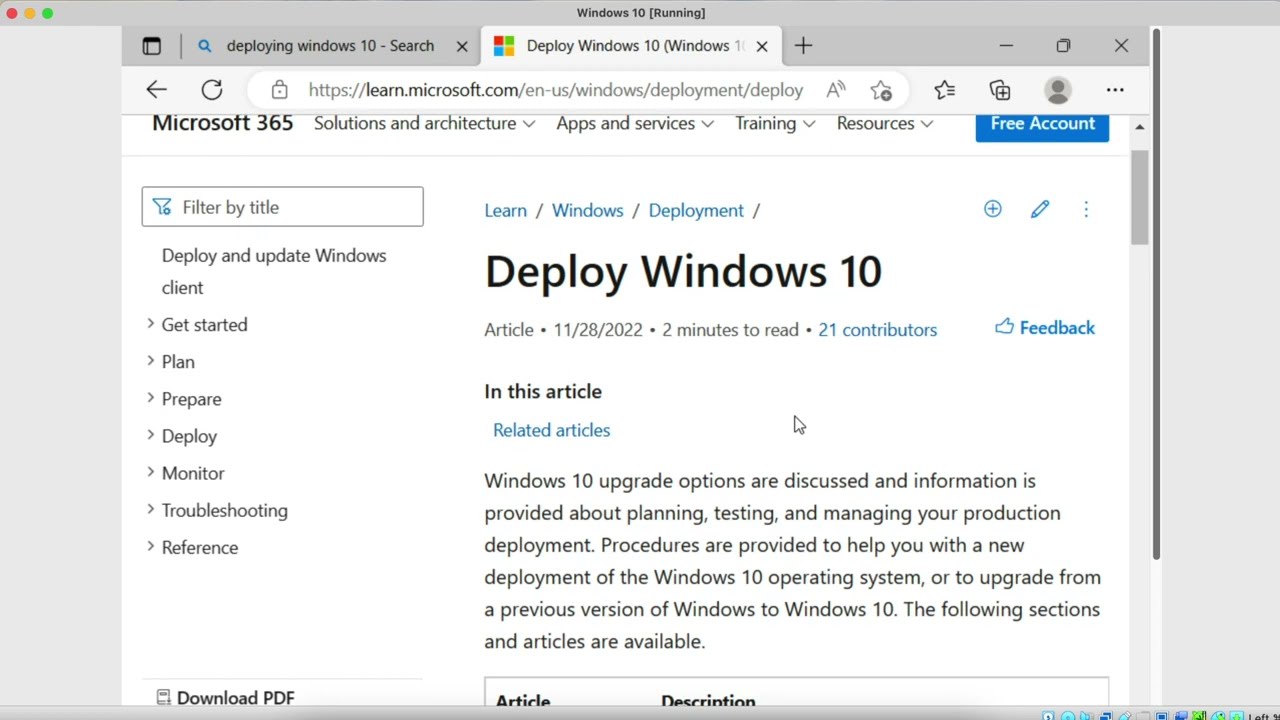Select the 'Deploy Windows 10' browser tab

pos(633,46)
